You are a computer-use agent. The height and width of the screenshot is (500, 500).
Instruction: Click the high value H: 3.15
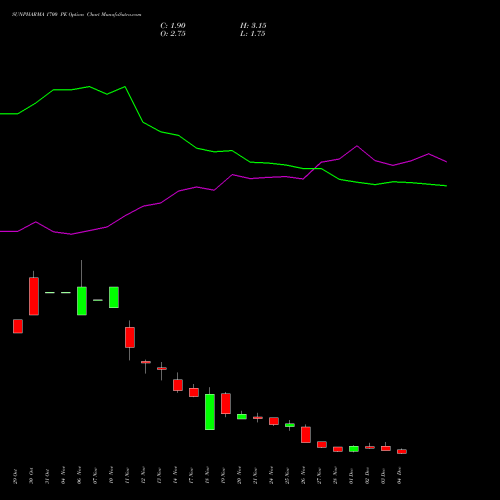(253, 26)
